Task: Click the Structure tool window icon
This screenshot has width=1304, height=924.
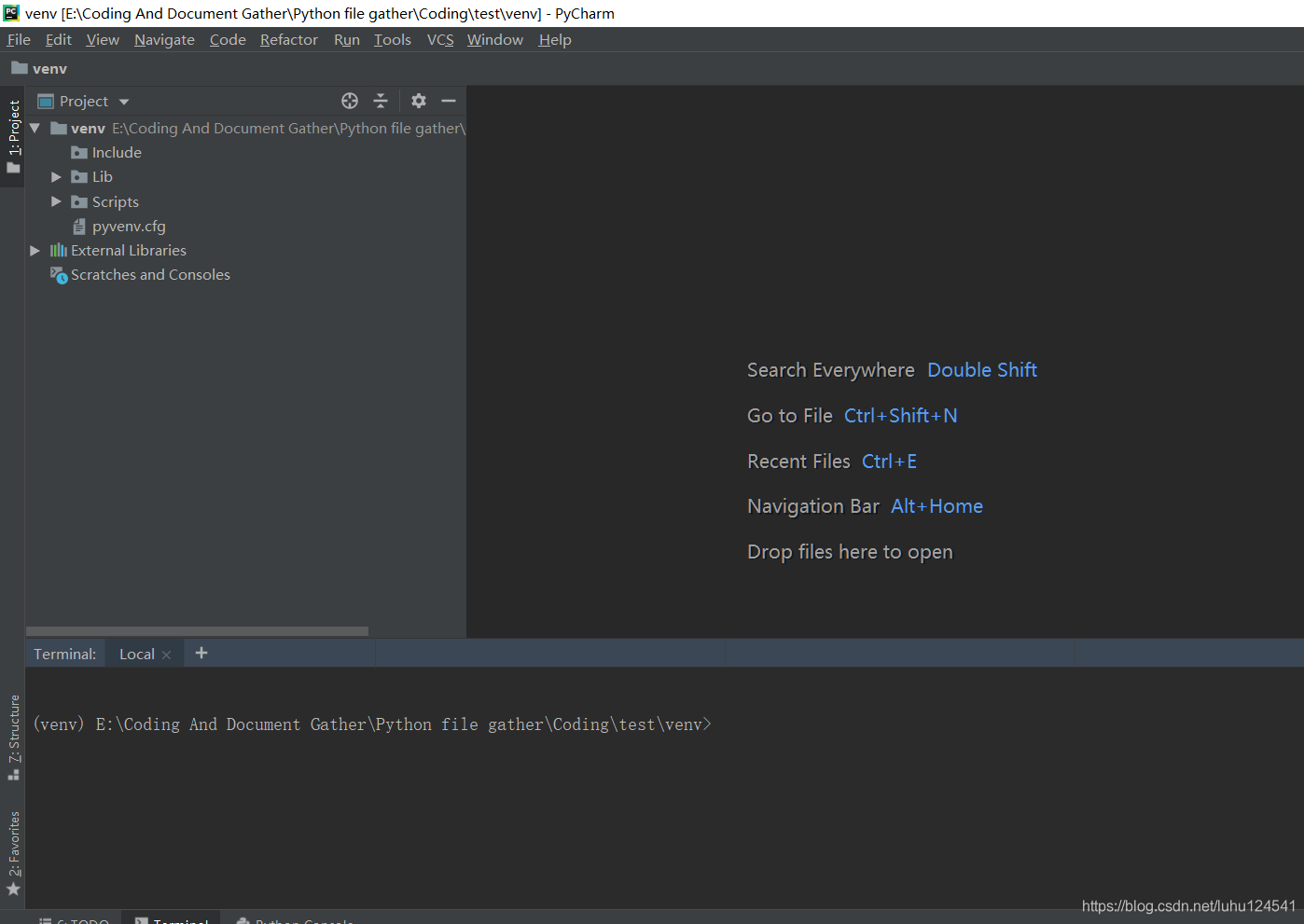Action: point(13,774)
